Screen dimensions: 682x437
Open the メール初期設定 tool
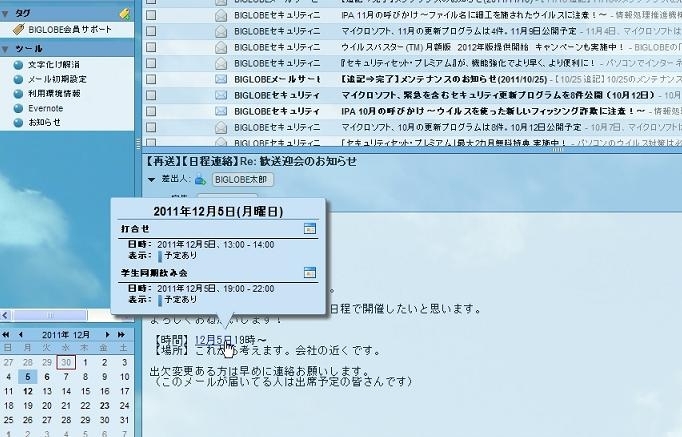[x=57, y=80]
